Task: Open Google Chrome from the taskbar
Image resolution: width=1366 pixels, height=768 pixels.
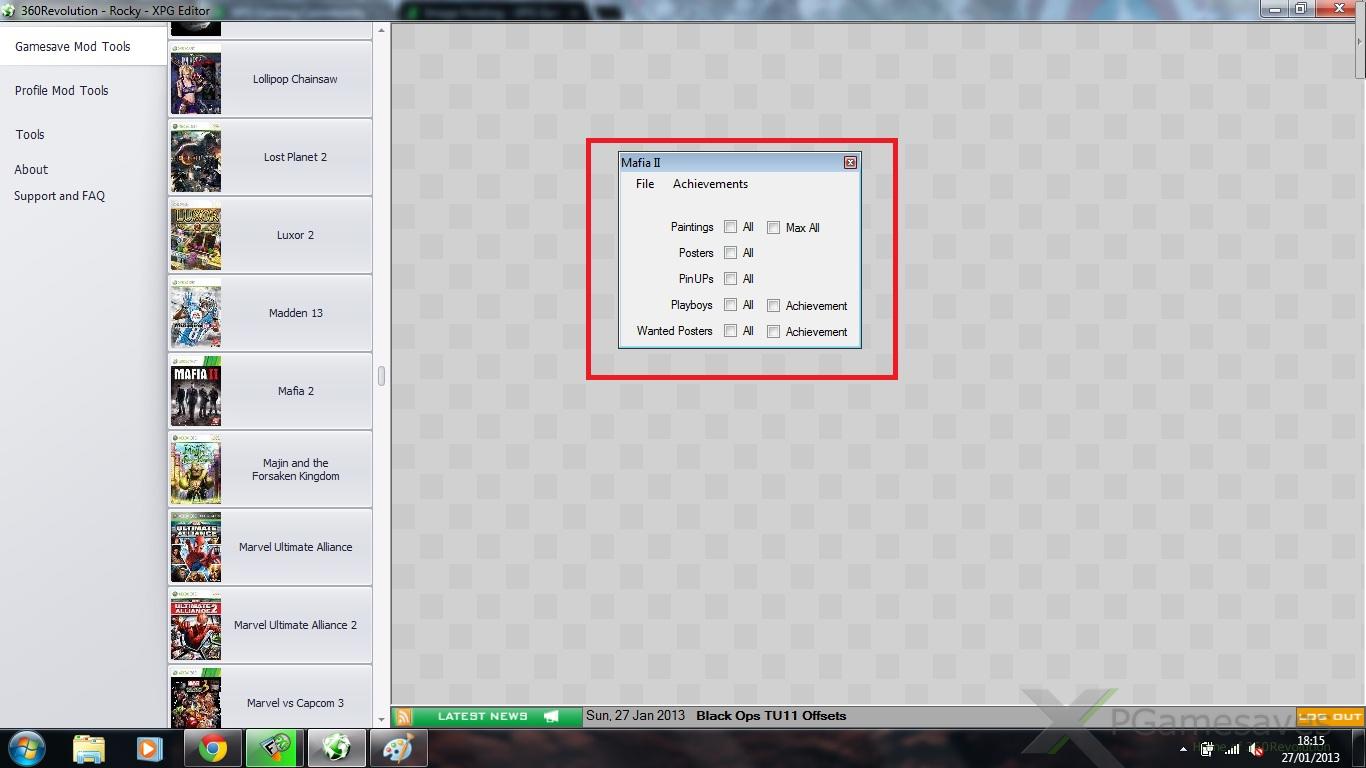Action: (x=212, y=748)
